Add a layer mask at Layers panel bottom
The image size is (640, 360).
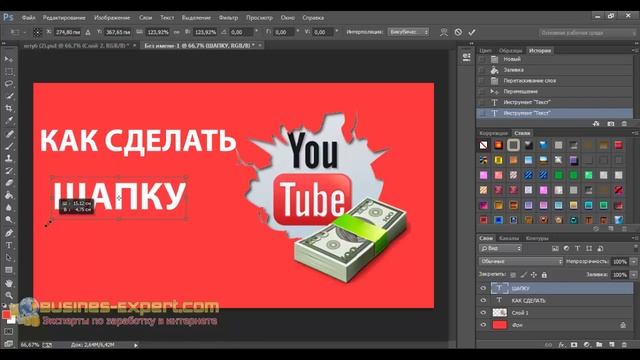(574, 345)
